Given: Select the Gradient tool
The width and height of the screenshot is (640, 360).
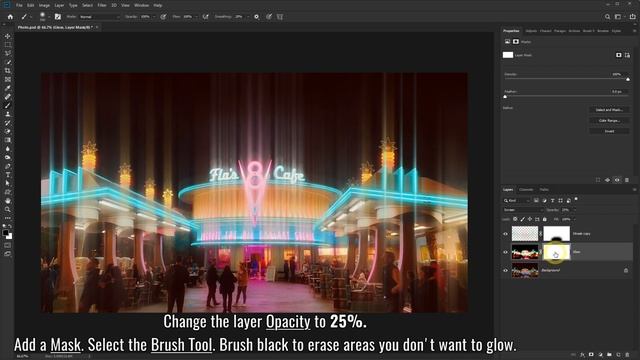Looking at the screenshot, I should [x=8, y=140].
